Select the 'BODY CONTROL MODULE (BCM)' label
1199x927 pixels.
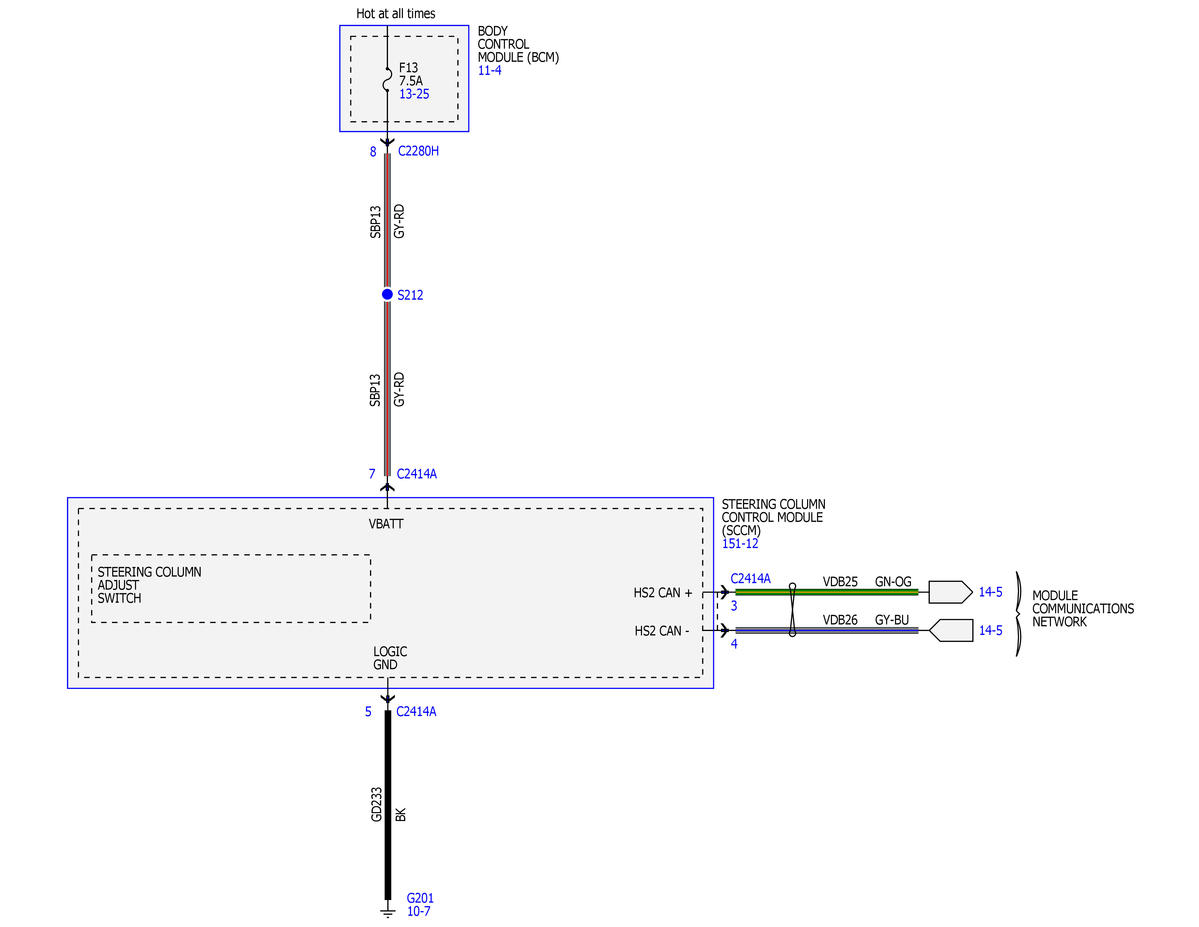[518, 44]
